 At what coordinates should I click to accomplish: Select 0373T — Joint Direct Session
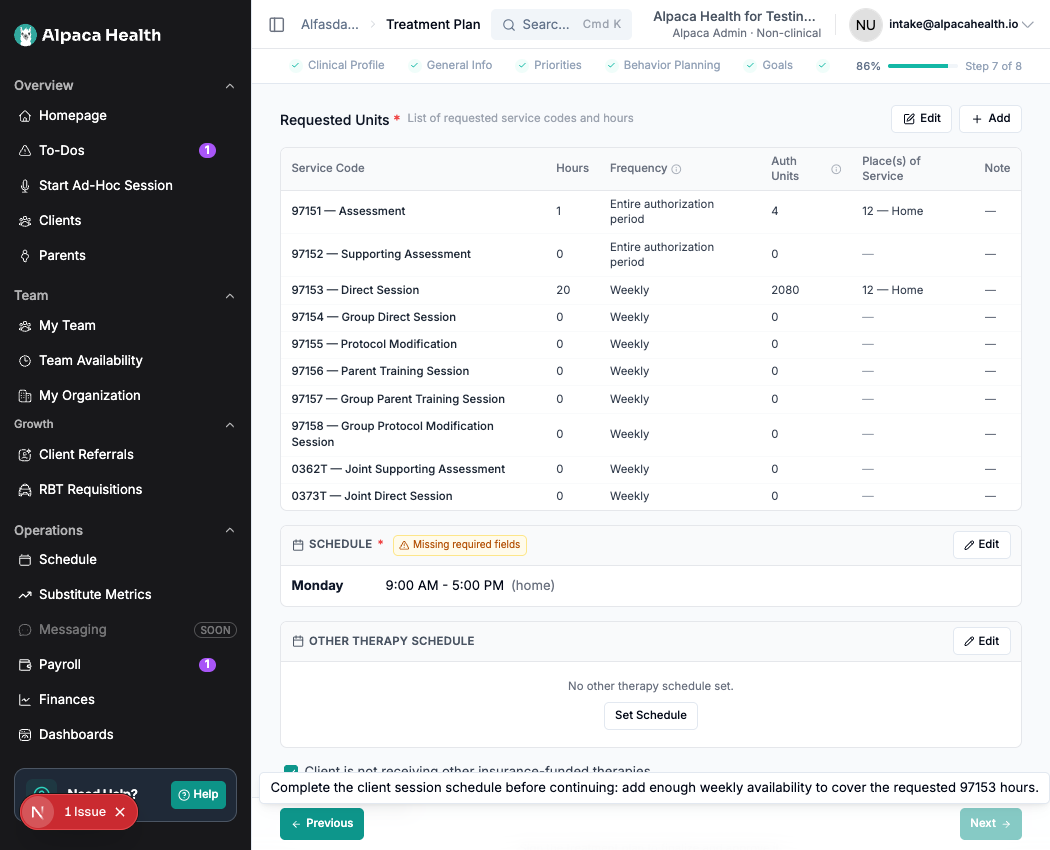(650, 496)
